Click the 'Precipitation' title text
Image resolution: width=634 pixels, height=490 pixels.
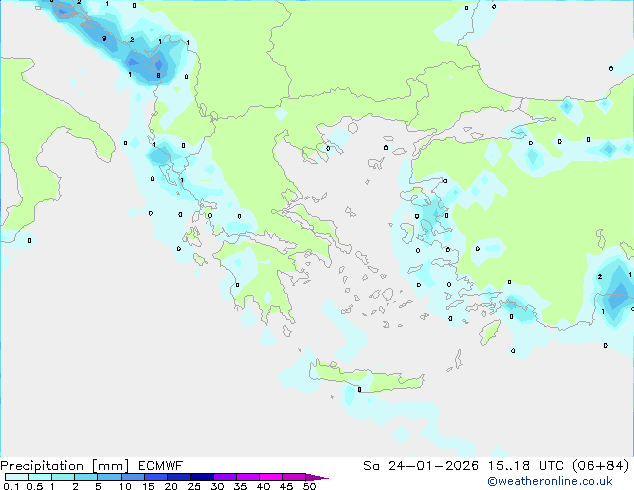42,466
